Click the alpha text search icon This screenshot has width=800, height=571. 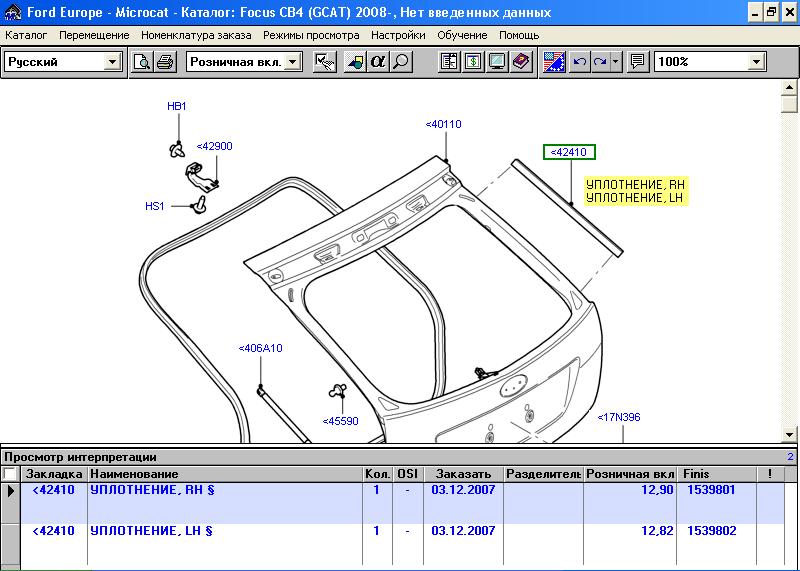pos(378,62)
